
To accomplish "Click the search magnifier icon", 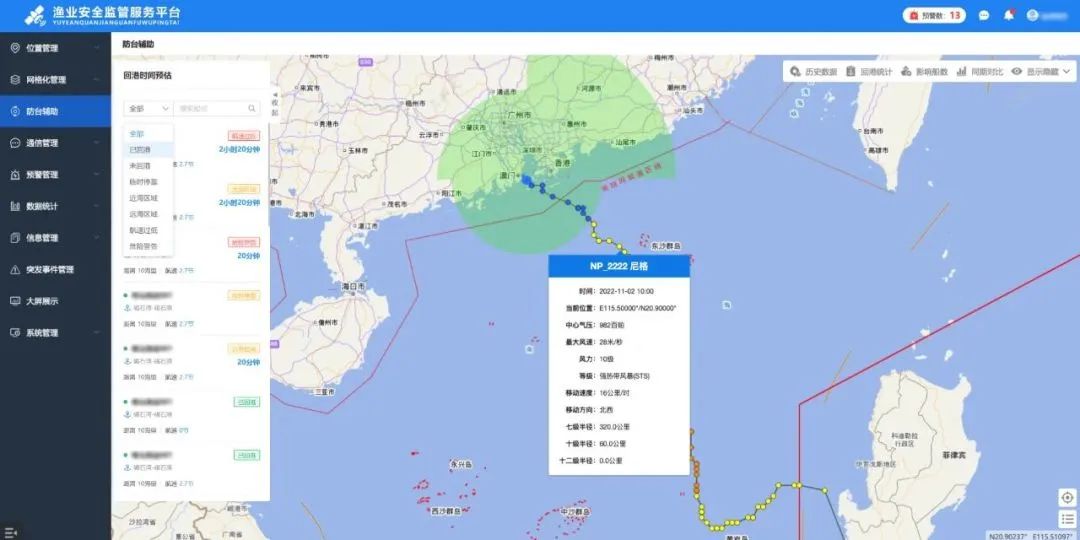I will pyautogui.click(x=252, y=108).
